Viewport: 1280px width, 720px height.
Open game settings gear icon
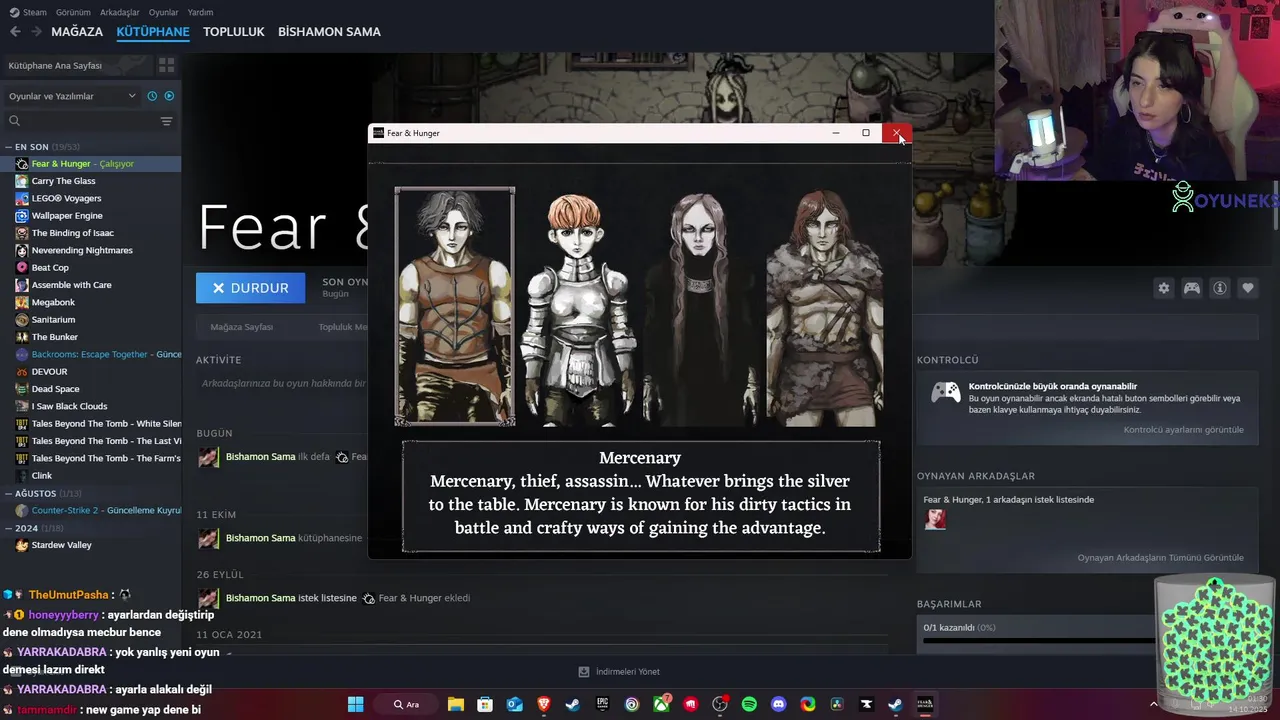click(x=1164, y=288)
